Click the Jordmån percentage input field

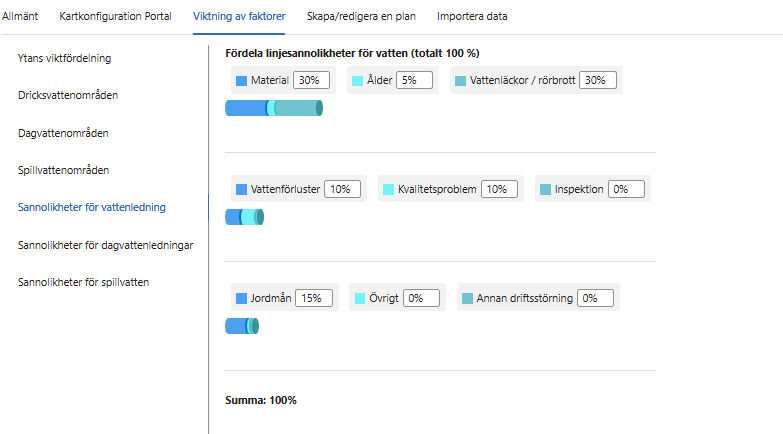315,298
